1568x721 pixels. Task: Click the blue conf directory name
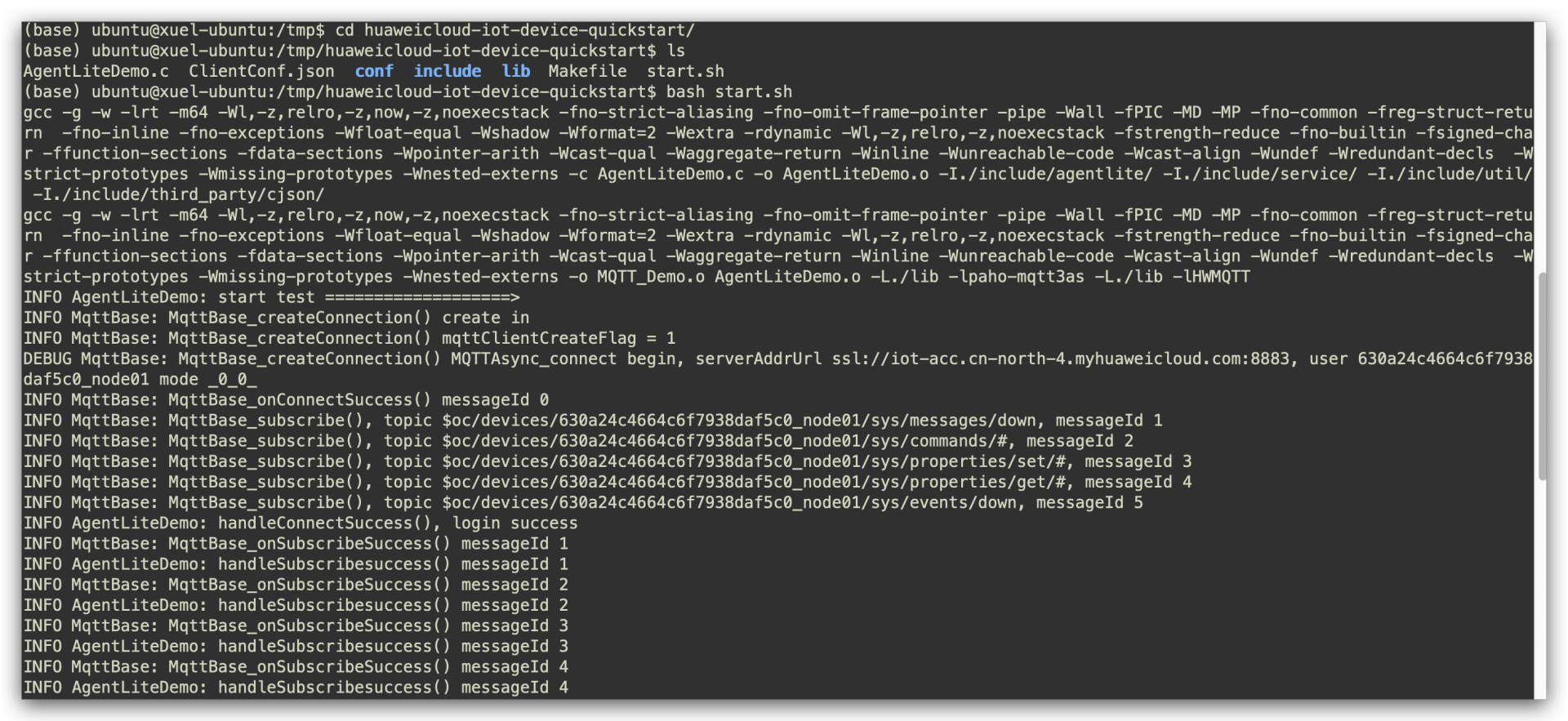pyautogui.click(x=374, y=71)
